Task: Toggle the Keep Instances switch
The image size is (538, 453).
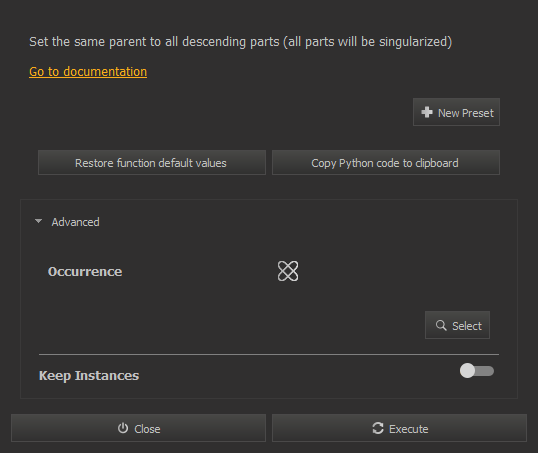Action: pyautogui.click(x=477, y=371)
